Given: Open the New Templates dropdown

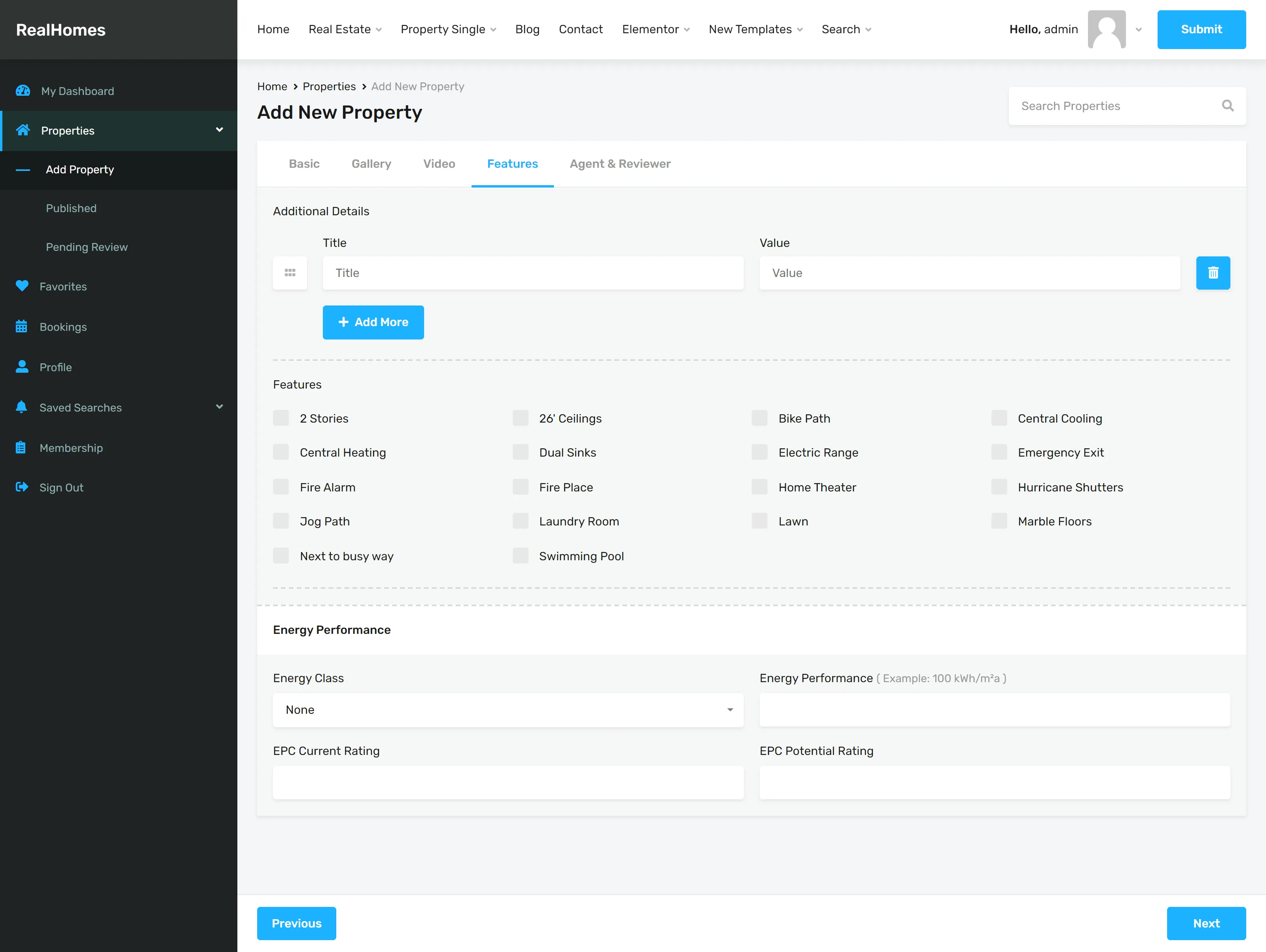Looking at the screenshot, I should click(x=756, y=29).
